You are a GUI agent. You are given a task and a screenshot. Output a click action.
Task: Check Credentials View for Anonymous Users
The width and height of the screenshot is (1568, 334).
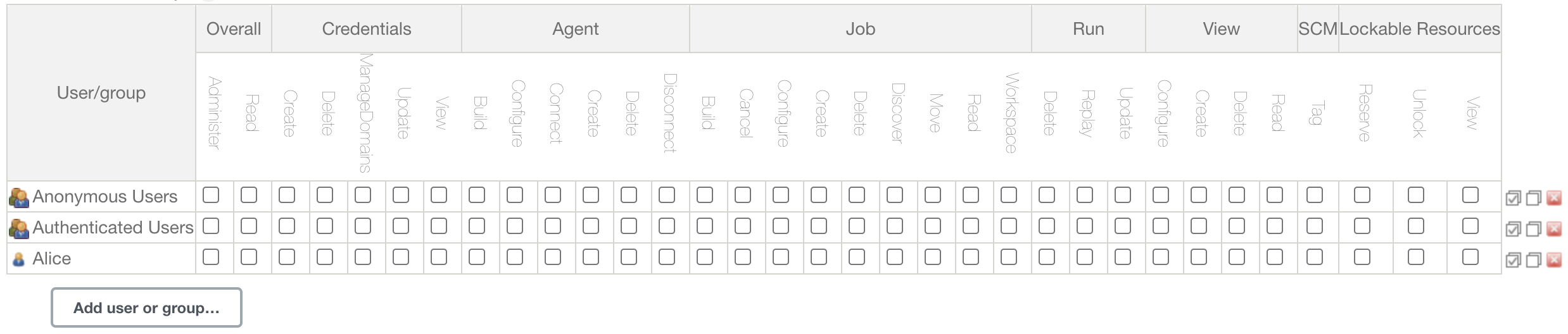click(x=439, y=195)
